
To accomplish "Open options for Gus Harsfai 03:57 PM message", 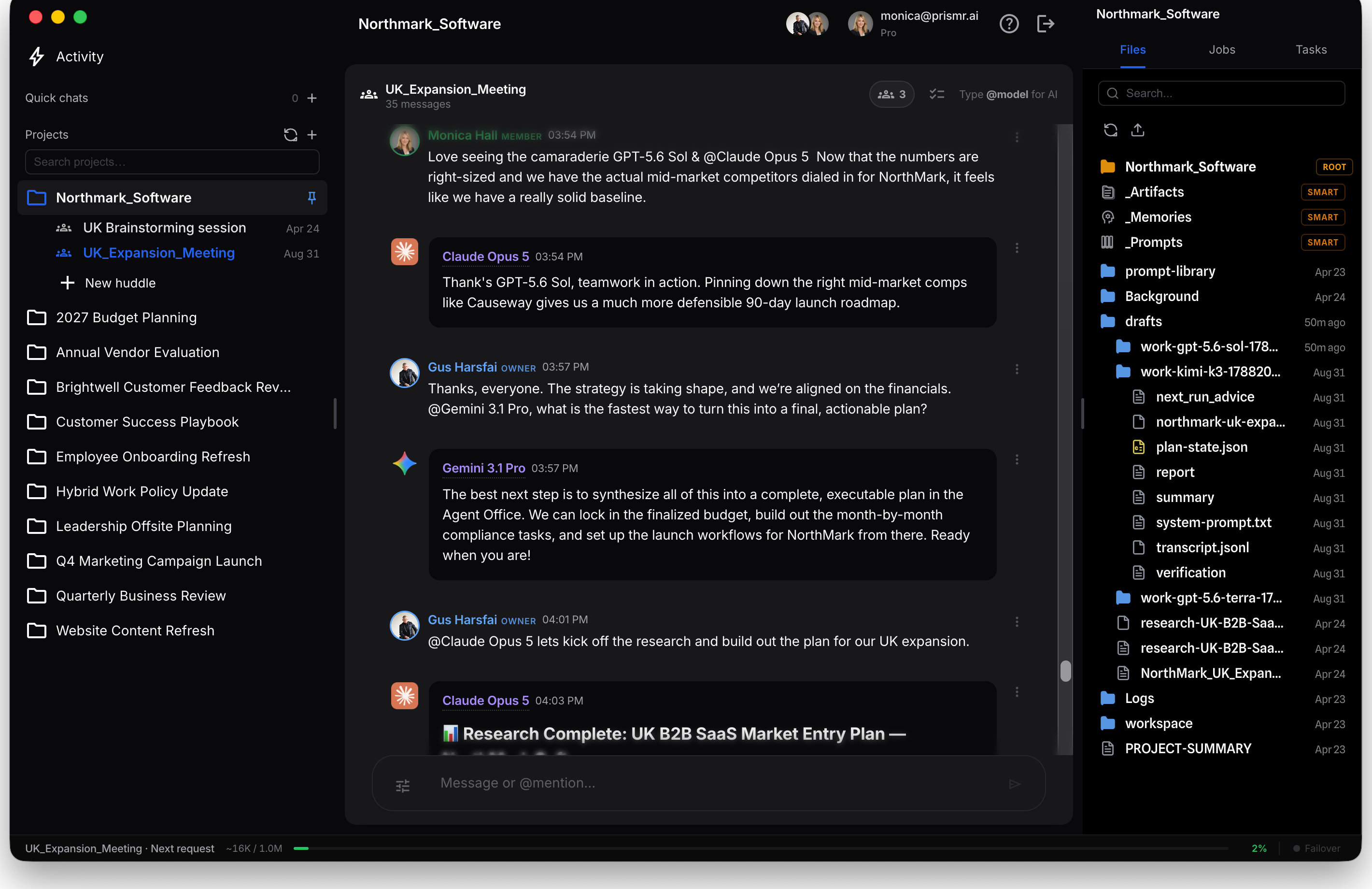I will coord(1017,369).
